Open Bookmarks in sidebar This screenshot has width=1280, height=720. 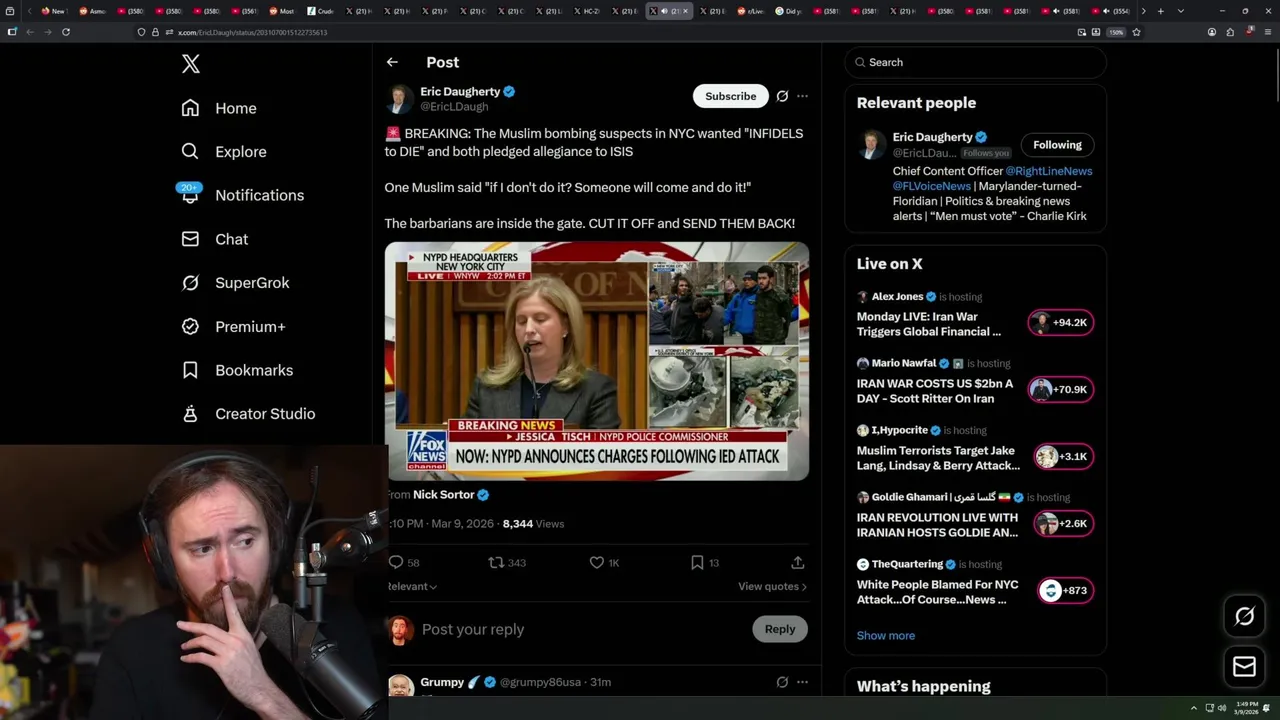(237, 370)
